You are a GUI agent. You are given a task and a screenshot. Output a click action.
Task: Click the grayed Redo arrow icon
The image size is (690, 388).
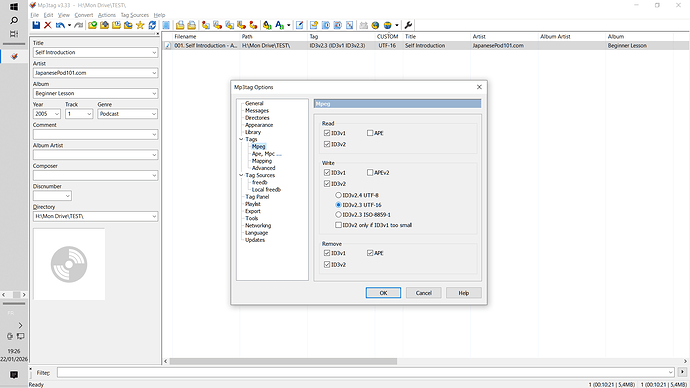pyautogui.click(x=79, y=25)
